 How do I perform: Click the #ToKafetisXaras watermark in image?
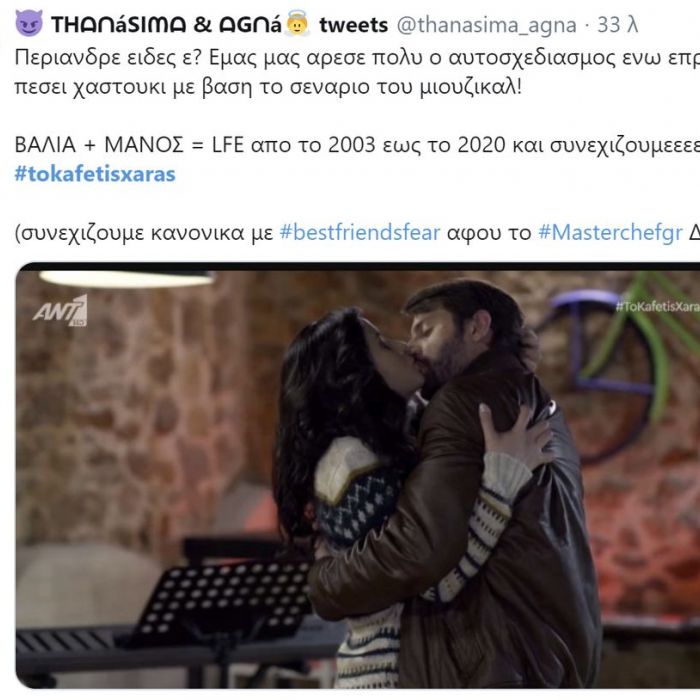click(x=657, y=306)
